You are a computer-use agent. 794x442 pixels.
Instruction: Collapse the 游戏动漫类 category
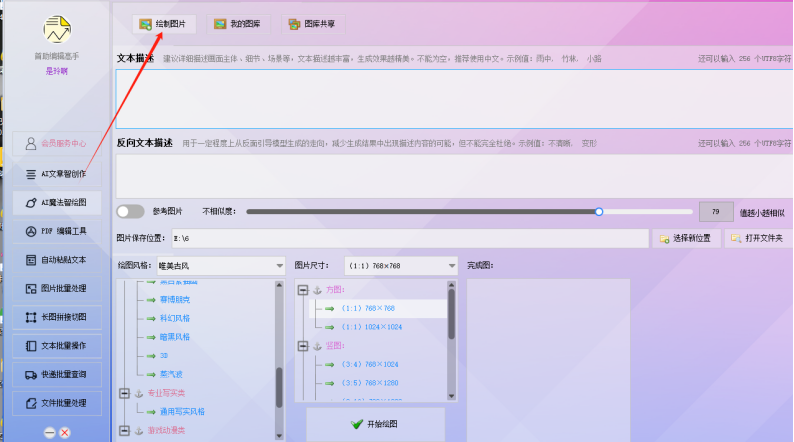[x=125, y=431]
